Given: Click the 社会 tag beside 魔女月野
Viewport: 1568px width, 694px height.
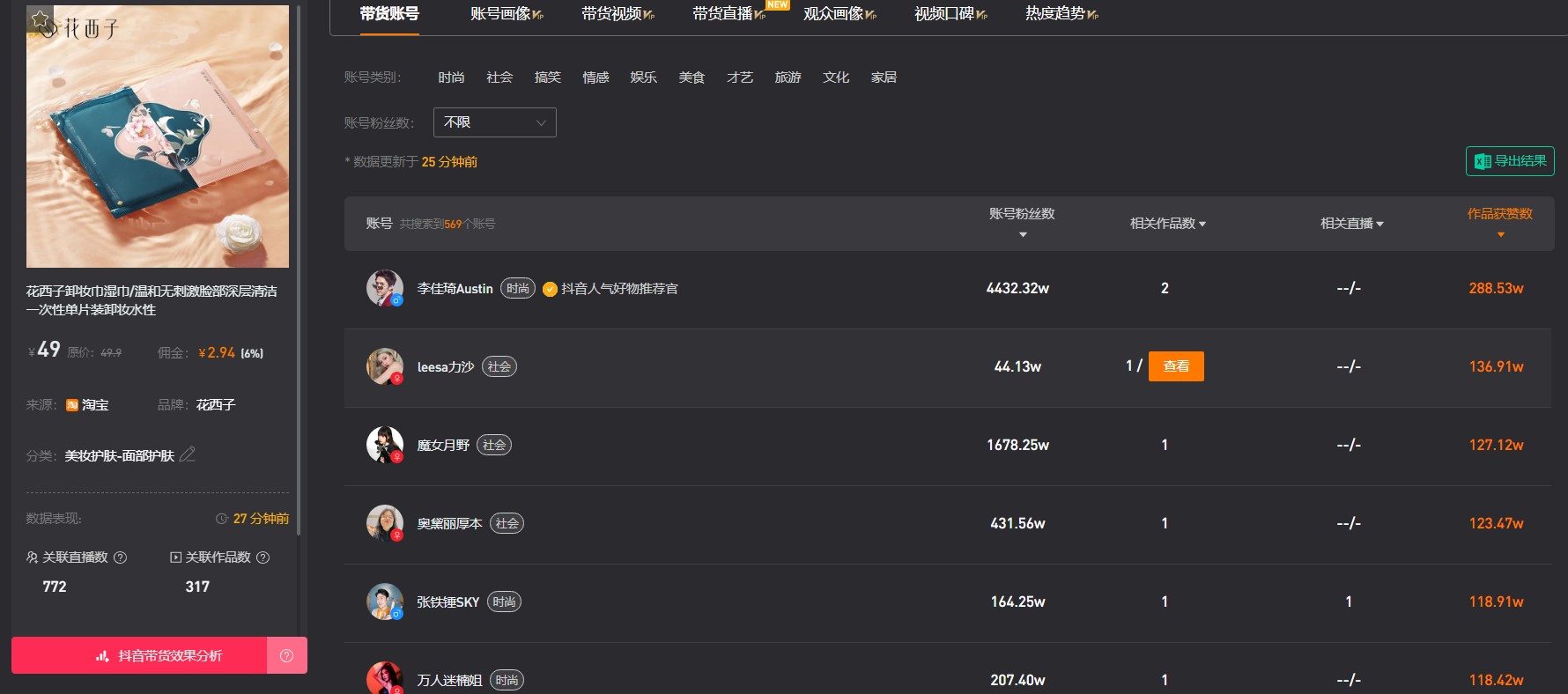Looking at the screenshot, I should coord(494,446).
